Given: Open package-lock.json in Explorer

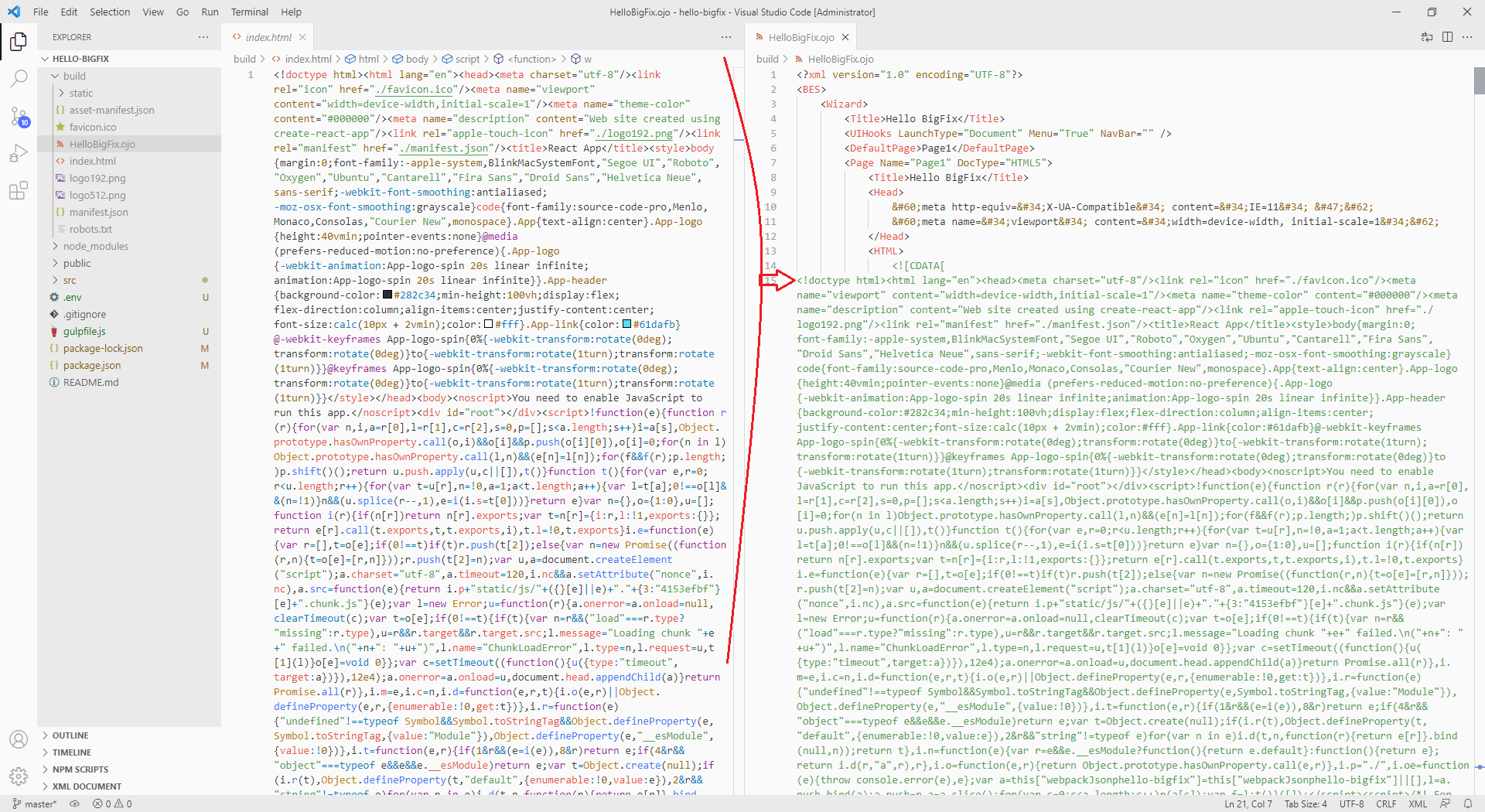Looking at the screenshot, I should coord(129,348).
